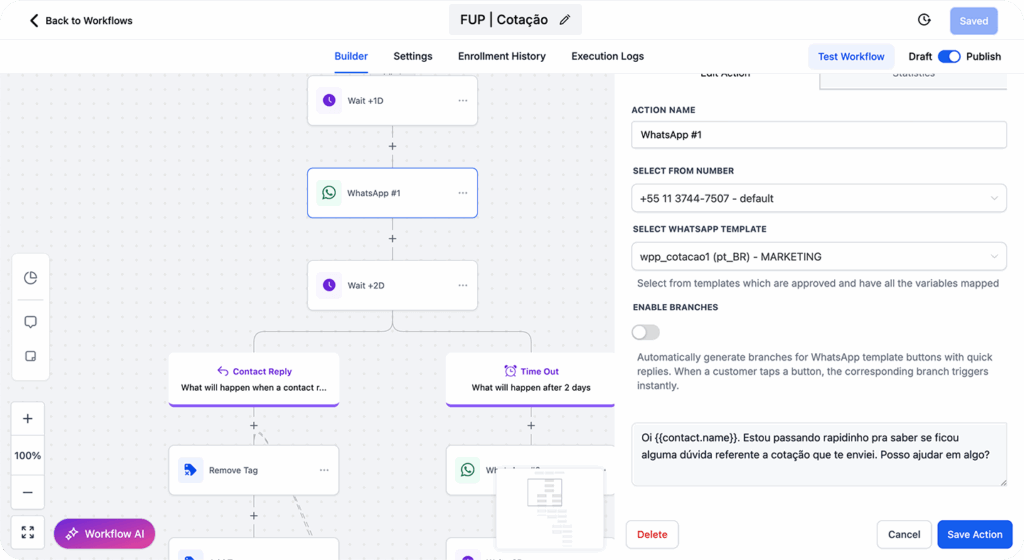The height and width of the screenshot is (560, 1024).
Task: Click the Delete button
Action: [652, 534]
